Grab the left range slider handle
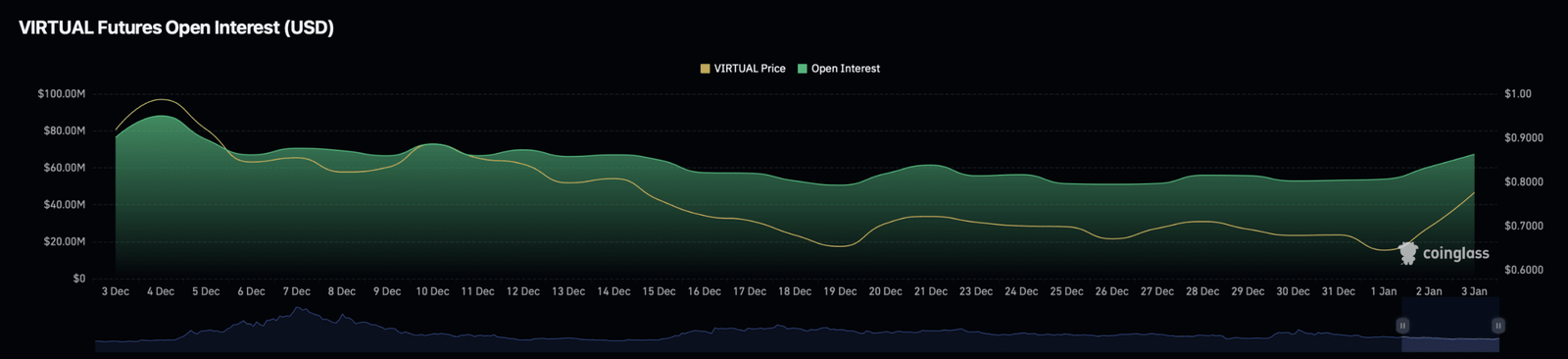Screen dimensions: 1568x359 tap(1402, 325)
